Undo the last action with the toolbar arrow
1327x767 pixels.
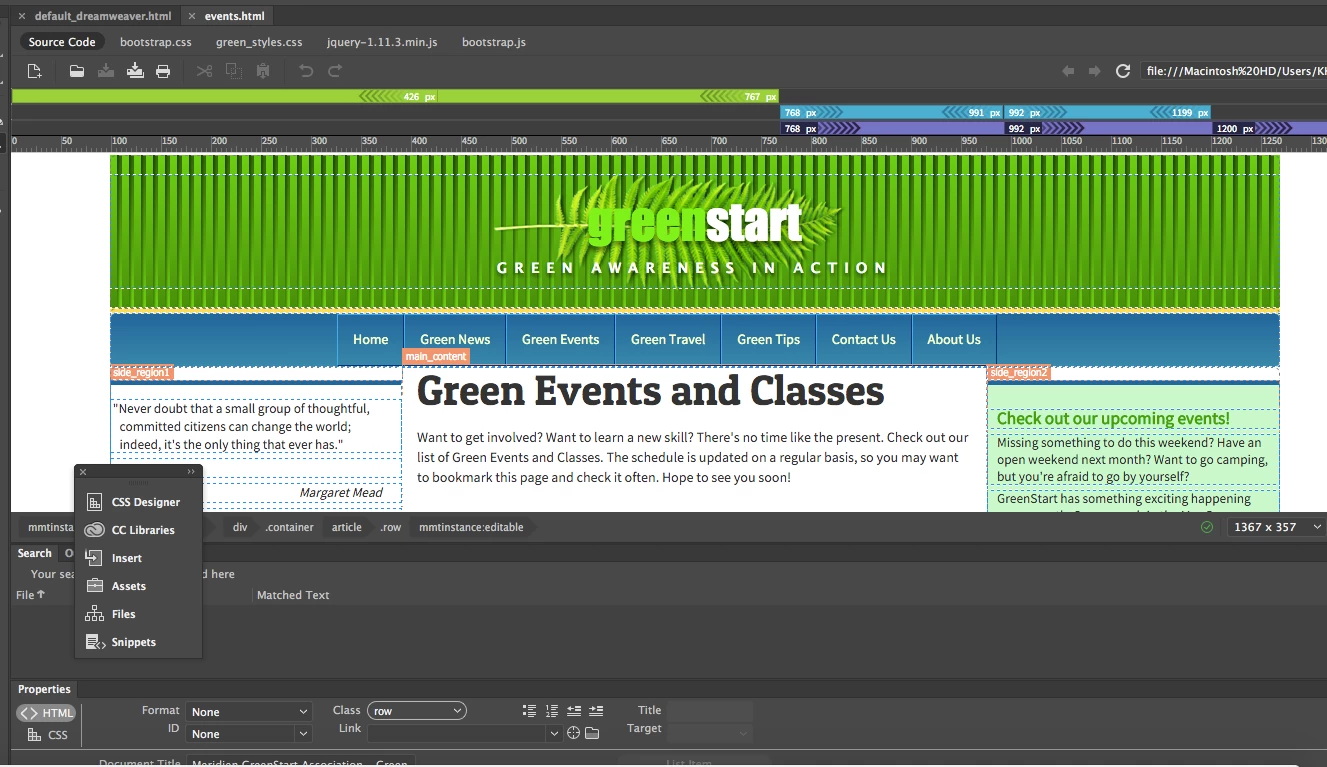pos(306,71)
